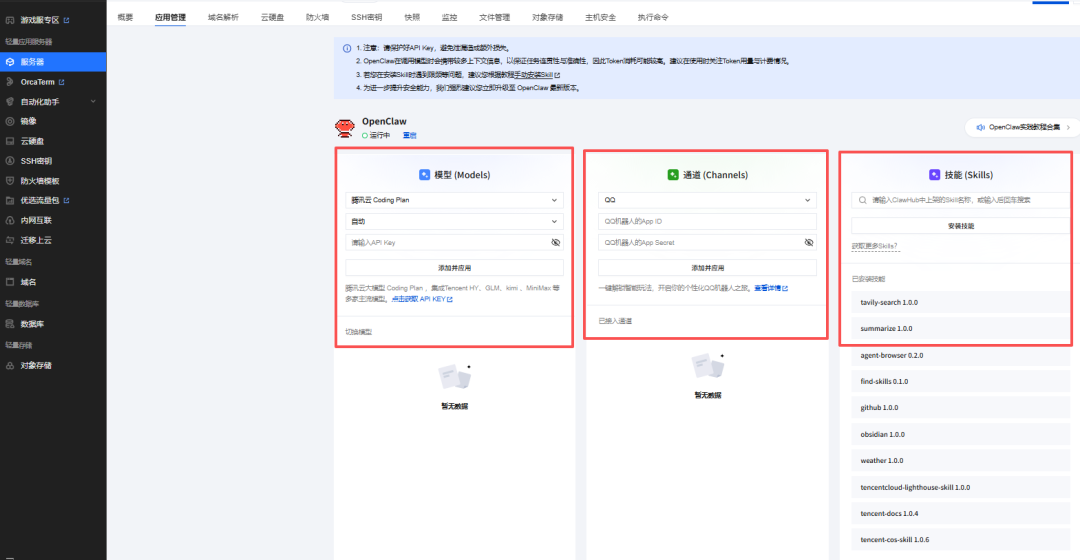The width and height of the screenshot is (1080, 560).
Task: Click the speaker icon on OpenClaw tutorial button
Action: tap(981, 127)
